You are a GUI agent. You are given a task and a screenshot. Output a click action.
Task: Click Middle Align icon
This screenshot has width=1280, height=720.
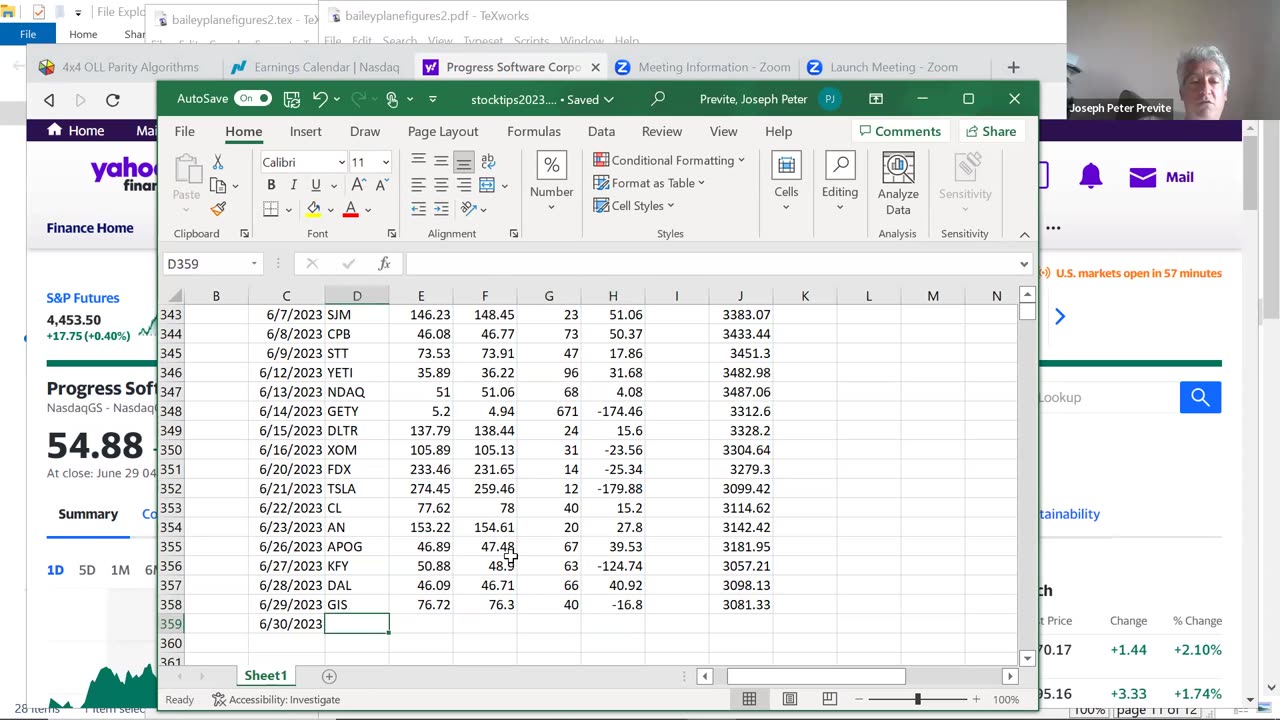click(441, 161)
